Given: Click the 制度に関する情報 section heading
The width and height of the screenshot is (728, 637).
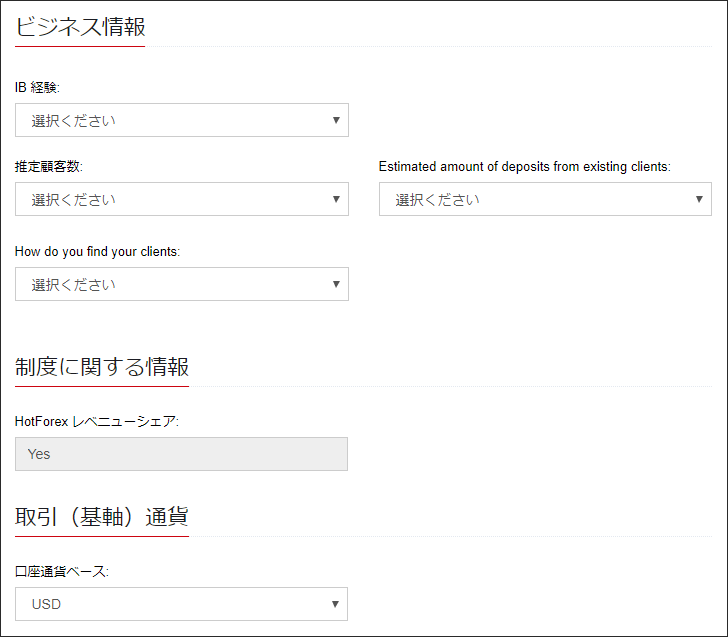Looking at the screenshot, I should tap(102, 367).
